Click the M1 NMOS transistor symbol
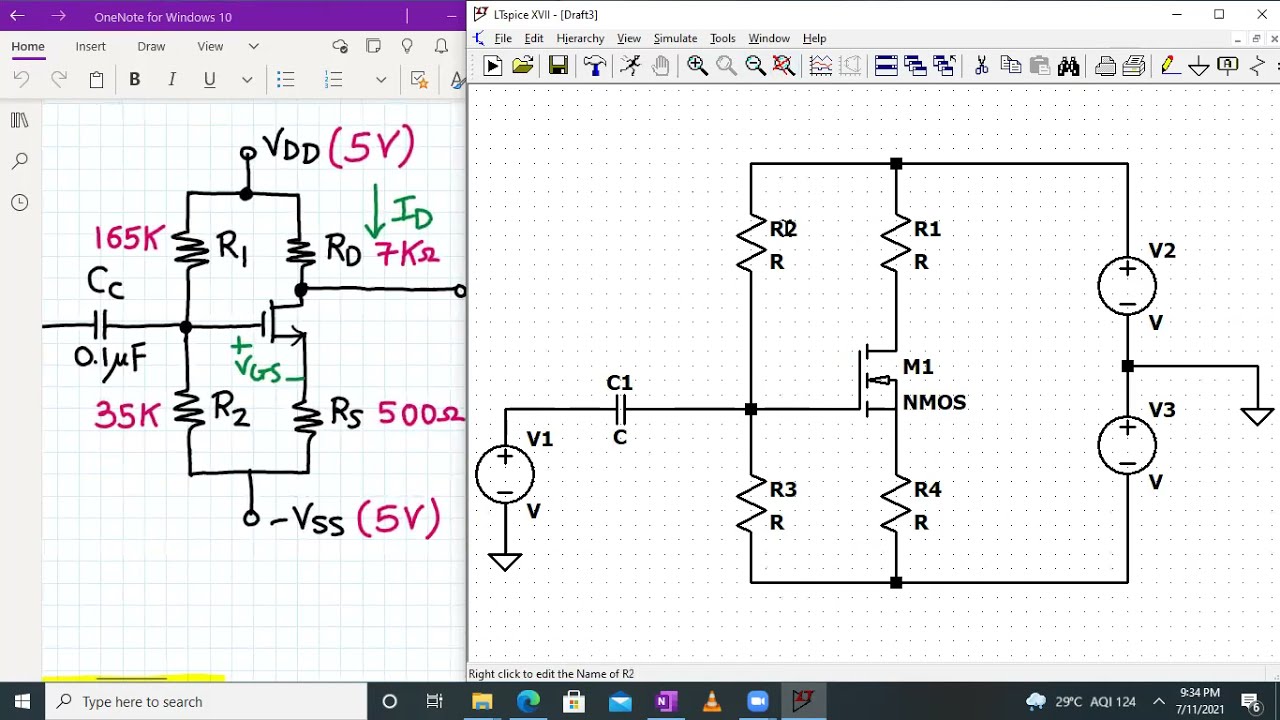1280x720 pixels. (x=880, y=380)
